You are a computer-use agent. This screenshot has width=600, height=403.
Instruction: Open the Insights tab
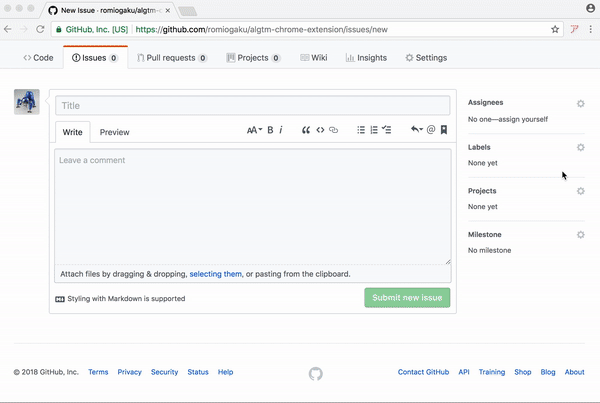[x=366, y=58]
